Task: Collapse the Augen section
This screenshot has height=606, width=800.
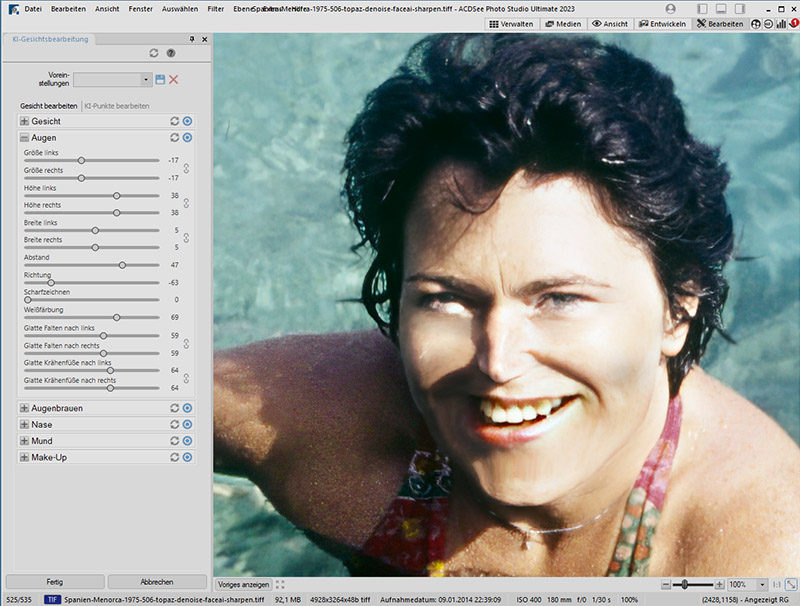Action: pos(24,137)
